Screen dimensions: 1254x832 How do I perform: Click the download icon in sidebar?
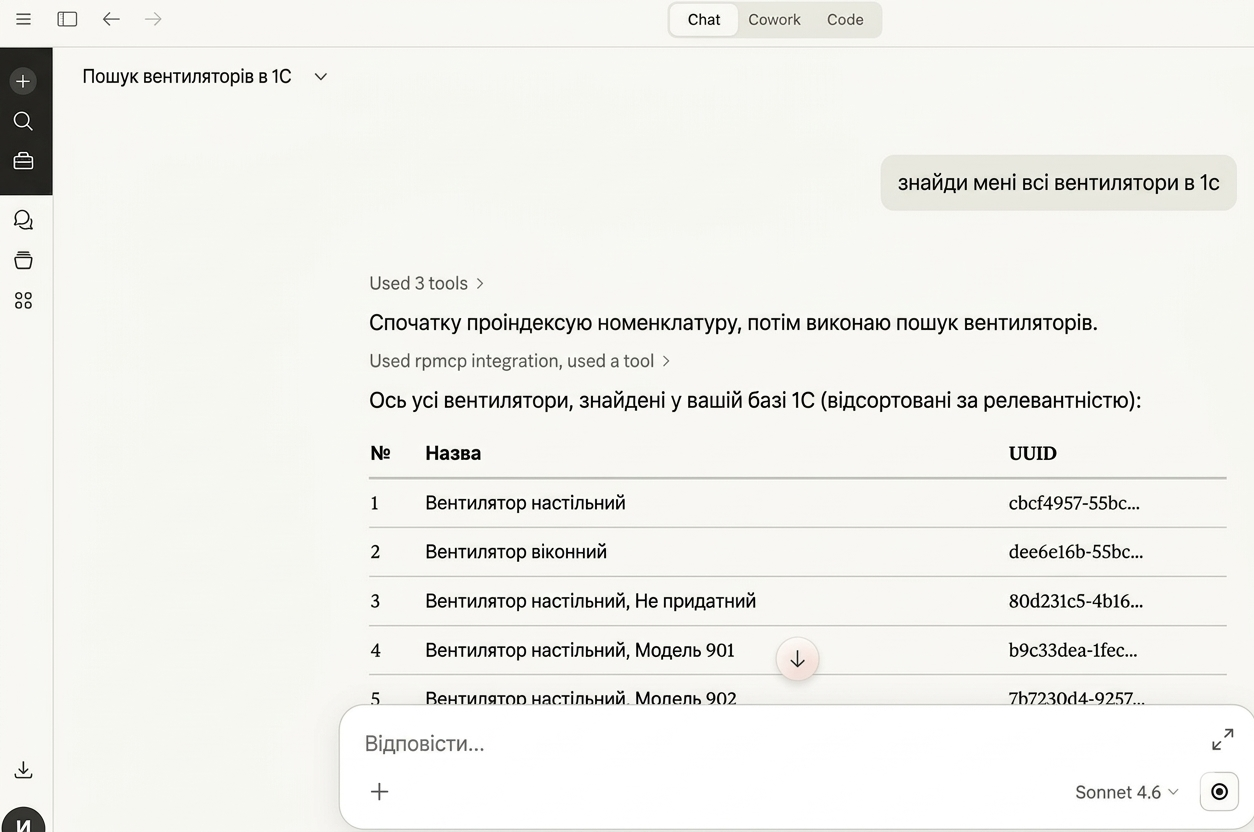(23, 770)
